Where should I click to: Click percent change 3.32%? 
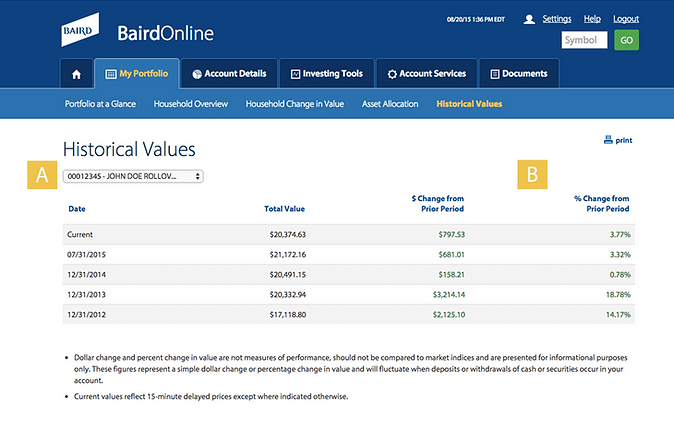click(620, 255)
